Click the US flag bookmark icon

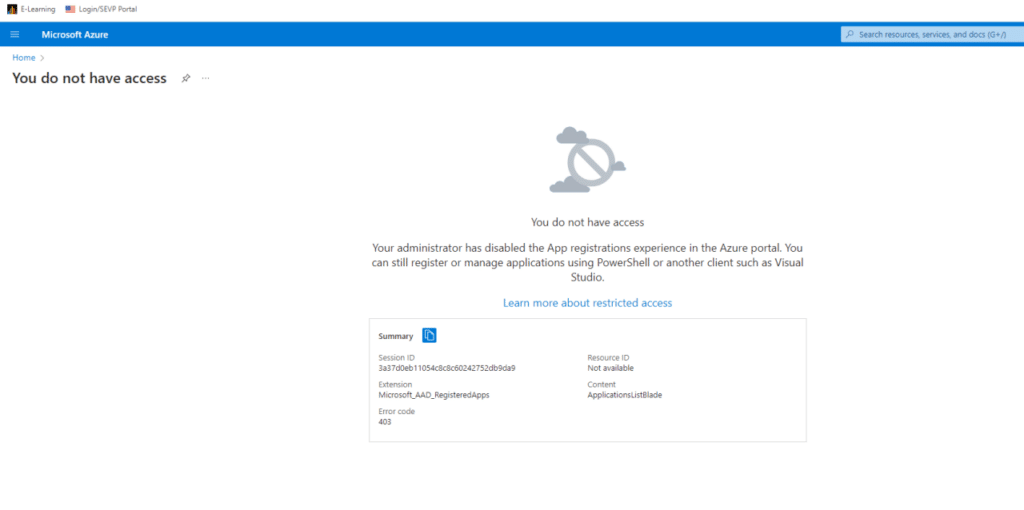[x=70, y=9]
